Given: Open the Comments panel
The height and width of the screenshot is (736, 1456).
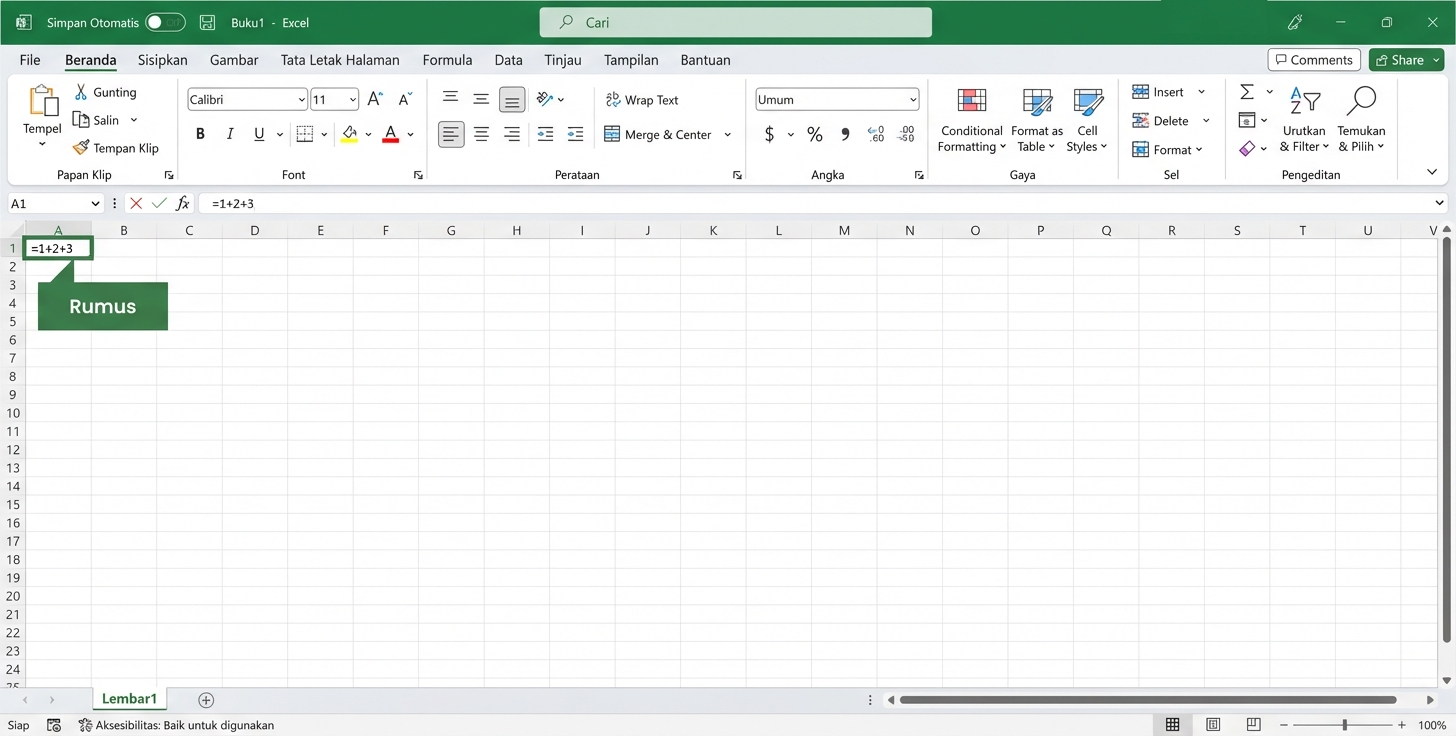Looking at the screenshot, I should [x=1313, y=59].
